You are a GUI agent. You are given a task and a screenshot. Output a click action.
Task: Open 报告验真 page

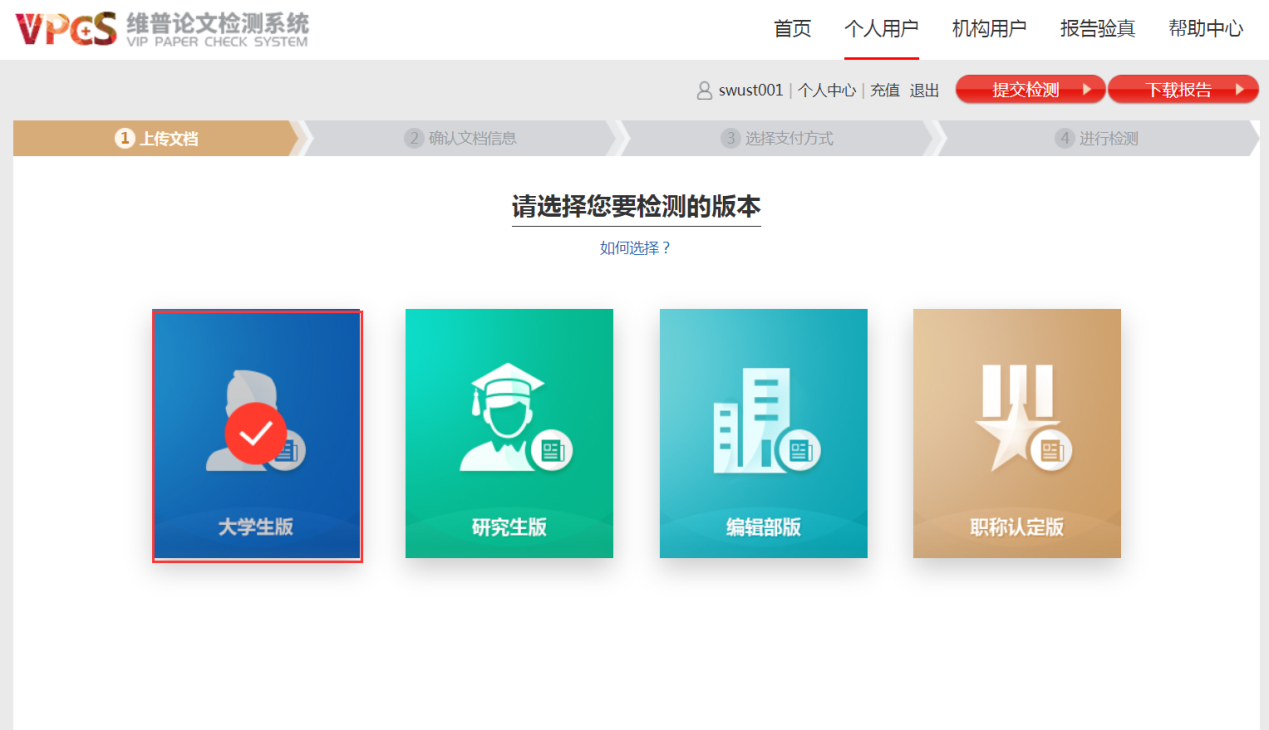click(x=1098, y=29)
